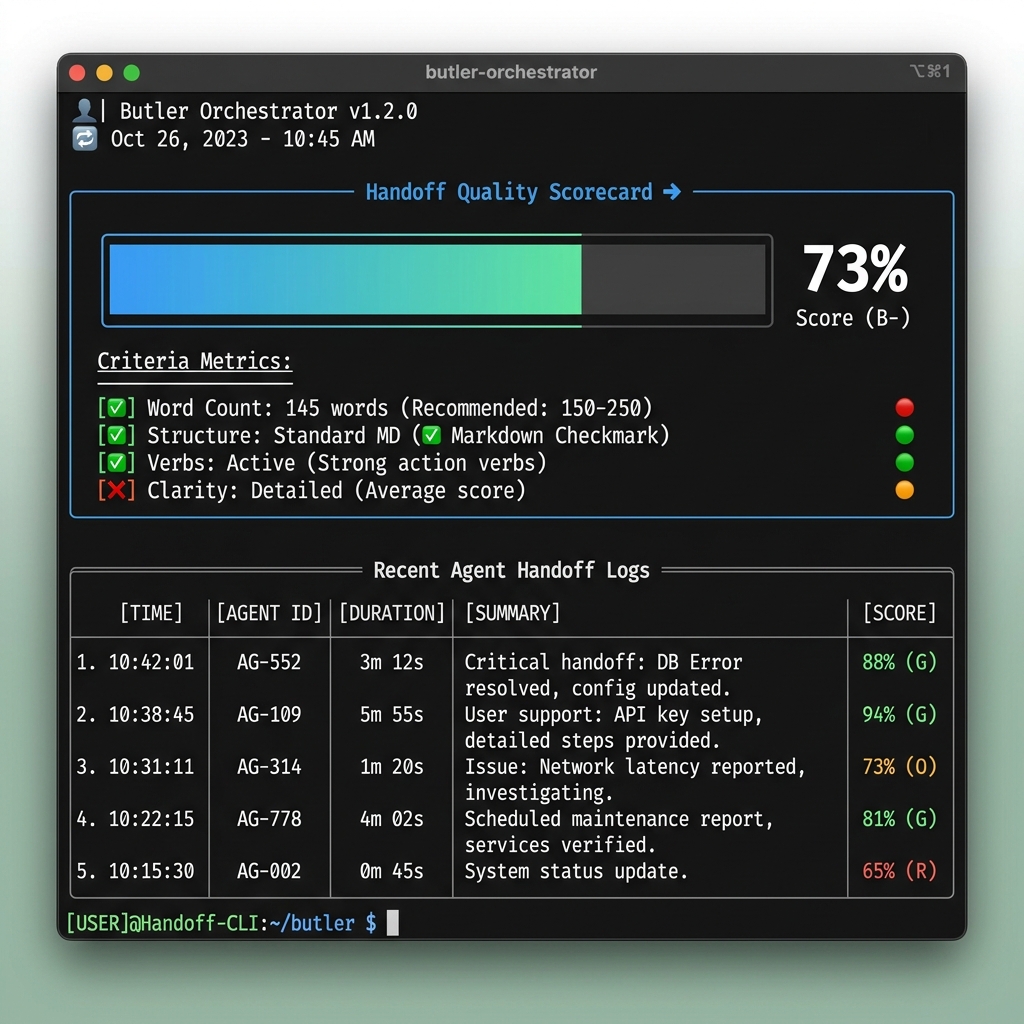Image resolution: width=1024 pixels, height=1024 pixels.
Task: Click the terminal prompt cursor block
Action: 392,923
